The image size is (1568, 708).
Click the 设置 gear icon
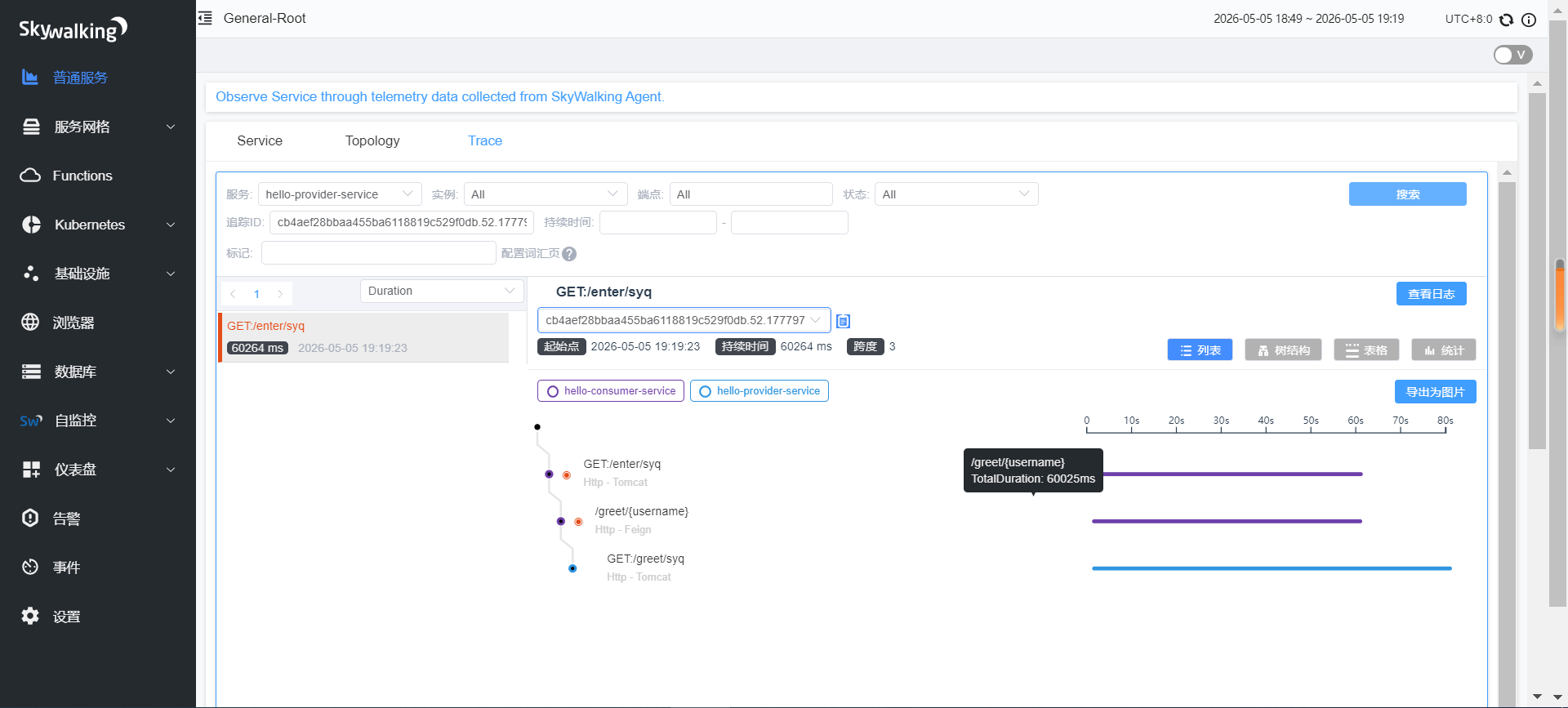30,617
